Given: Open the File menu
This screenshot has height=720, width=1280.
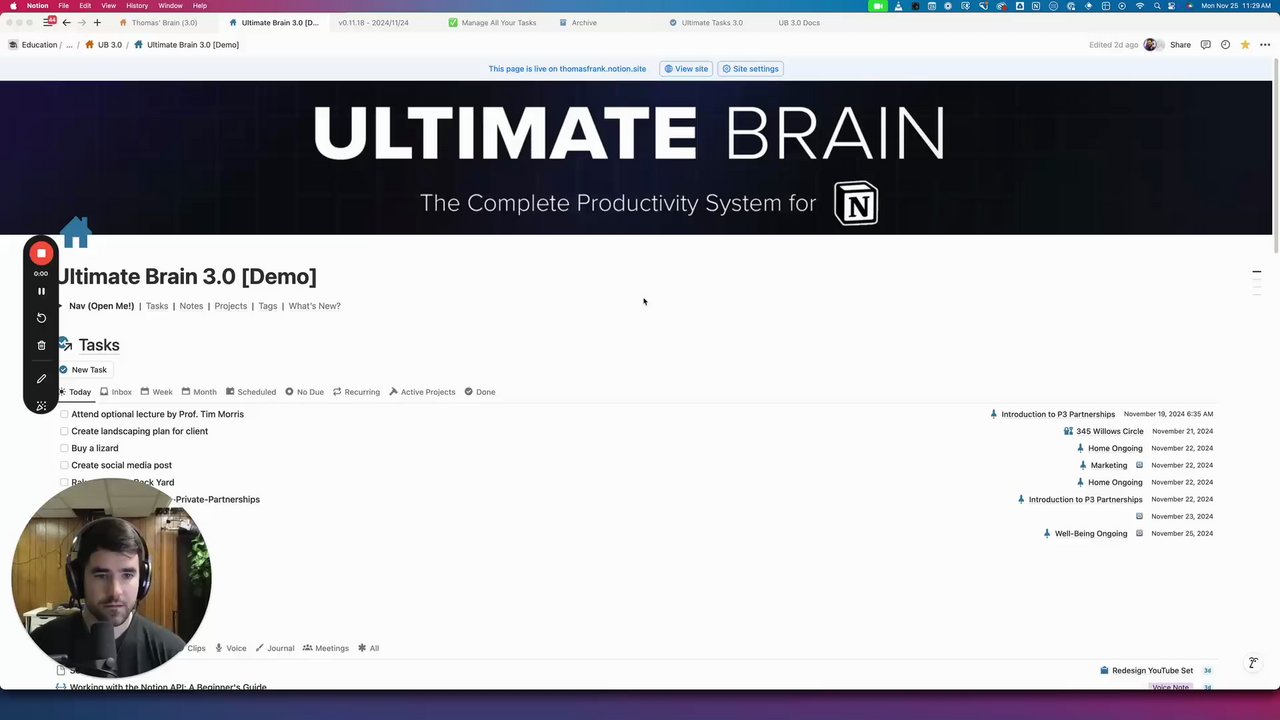Looking at the screenshot, I should pos(63,6).
